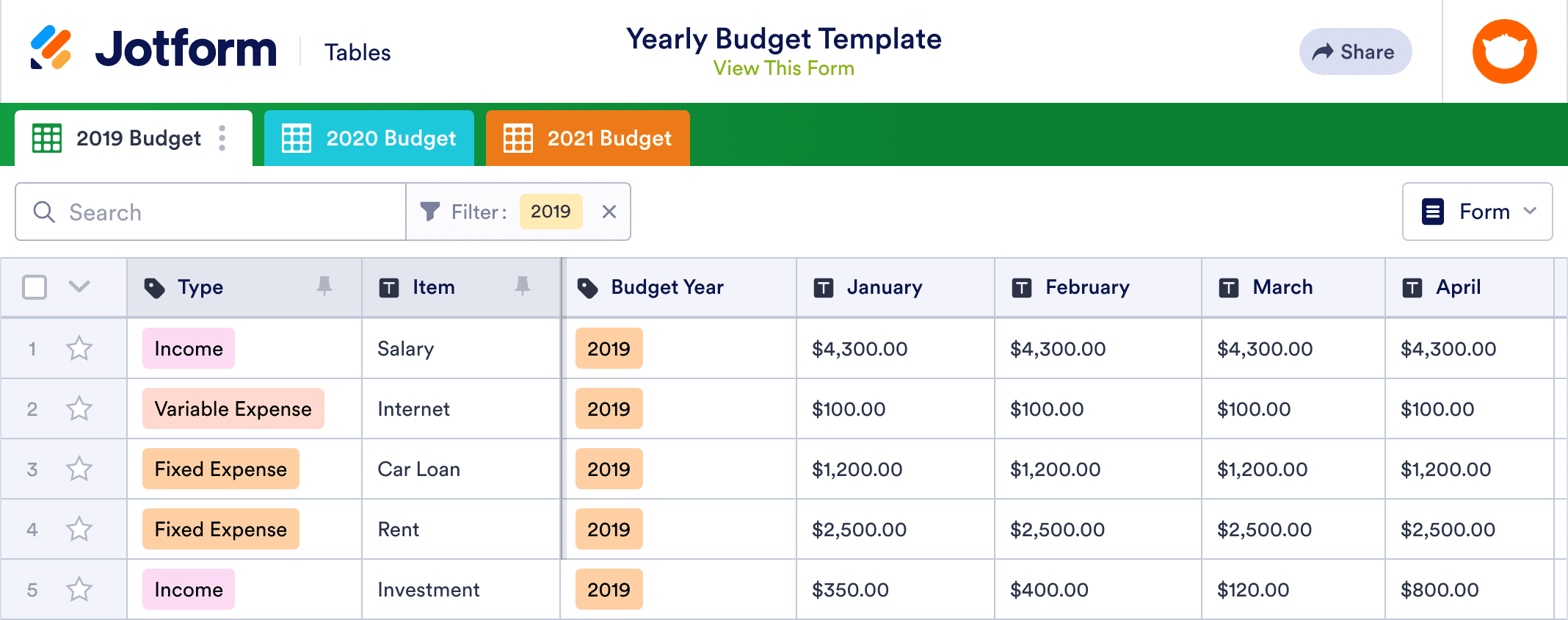The image size is (1568, 620).
Task: Click the pin icon in Type column
Action: (x=324, y=286)
